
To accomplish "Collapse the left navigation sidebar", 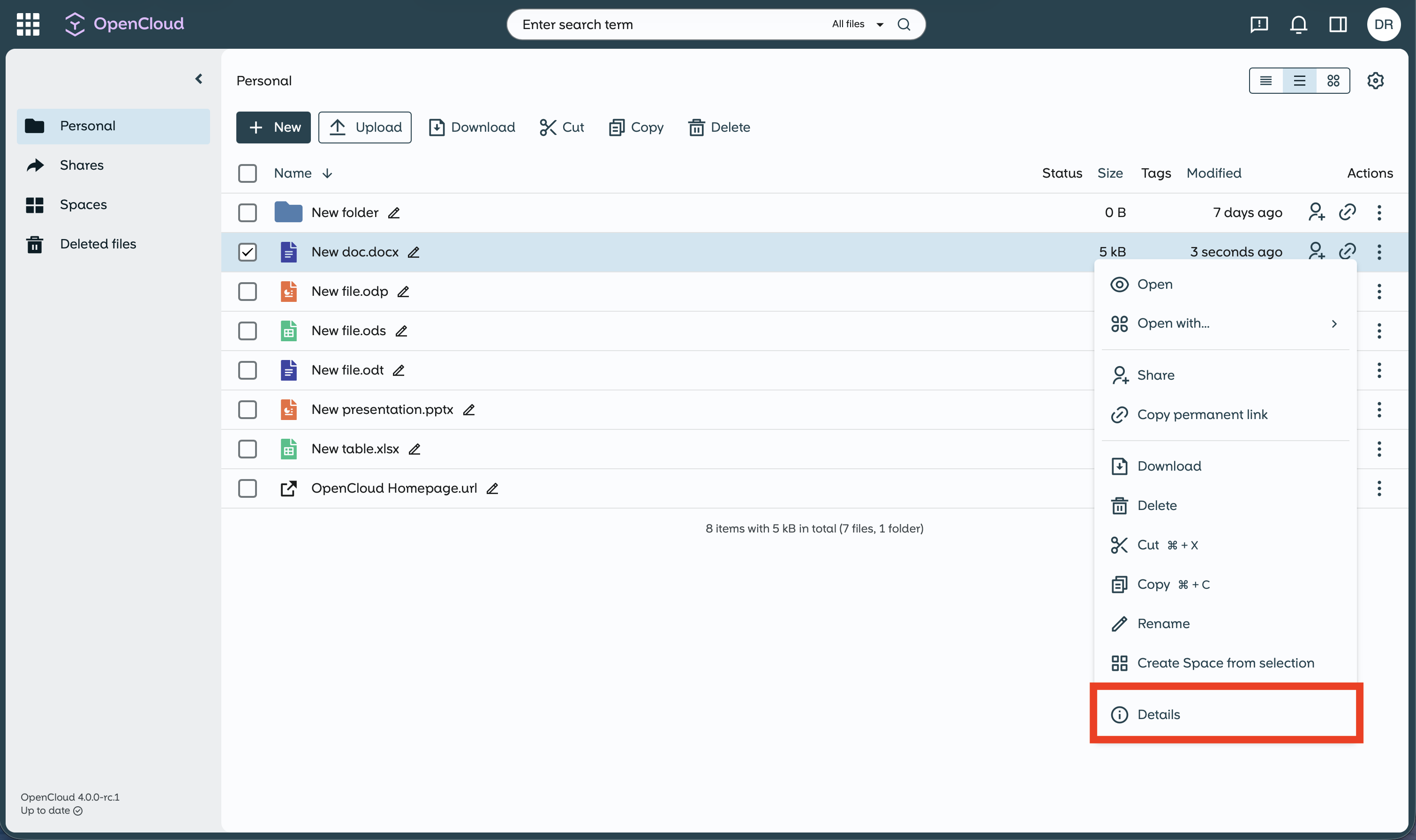I will 199,79.
